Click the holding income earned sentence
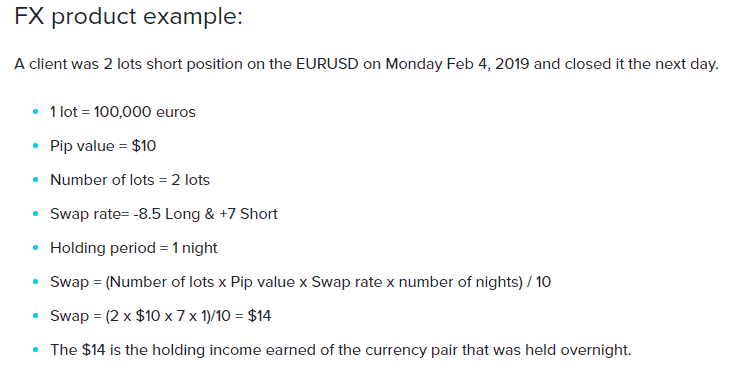 (x=341, y=350)
